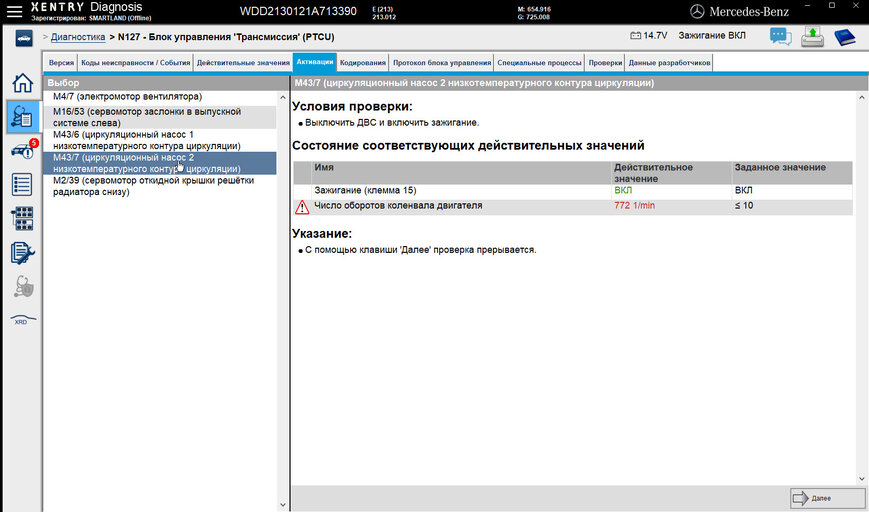Click the 'Указание:' heading
The width and height of the screenshot is (869, 512).
pyautogui.click(x=322, y=233)
